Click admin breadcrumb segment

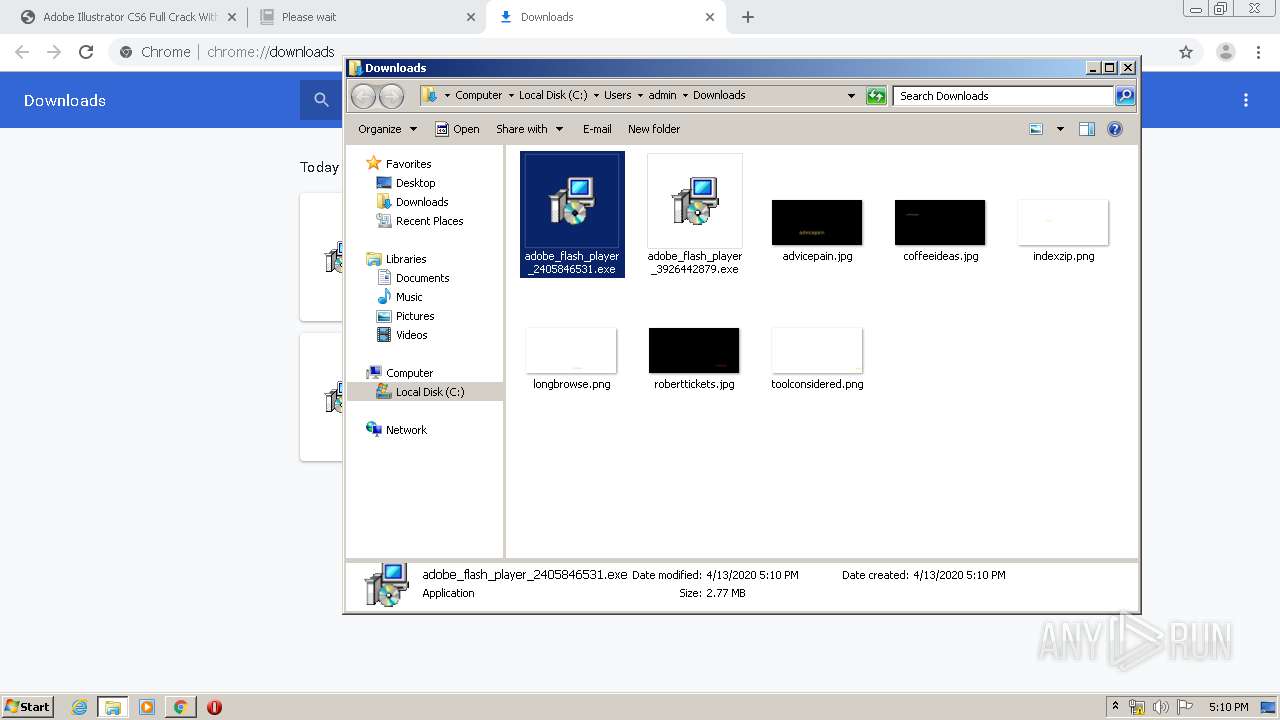coord(662,96)
